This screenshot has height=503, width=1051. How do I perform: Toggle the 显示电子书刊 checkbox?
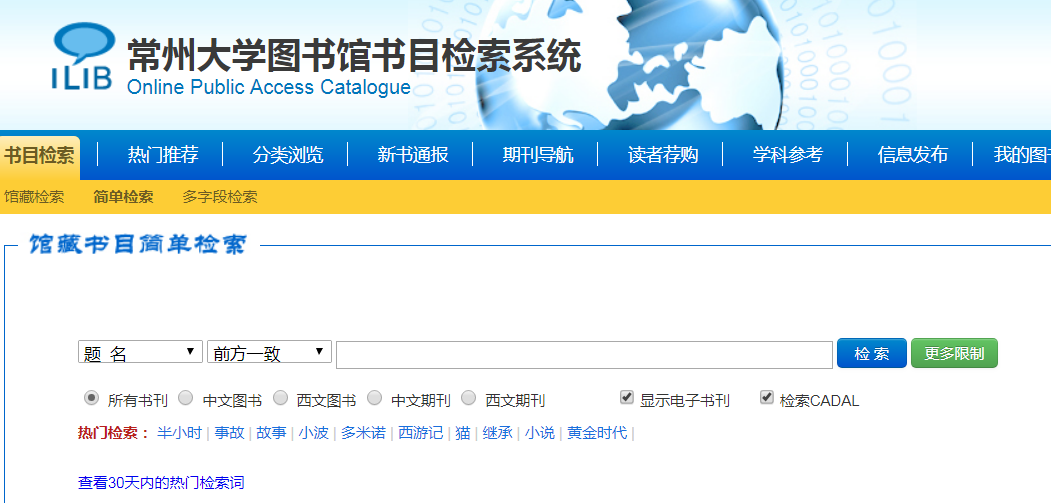tap(627, 398)
